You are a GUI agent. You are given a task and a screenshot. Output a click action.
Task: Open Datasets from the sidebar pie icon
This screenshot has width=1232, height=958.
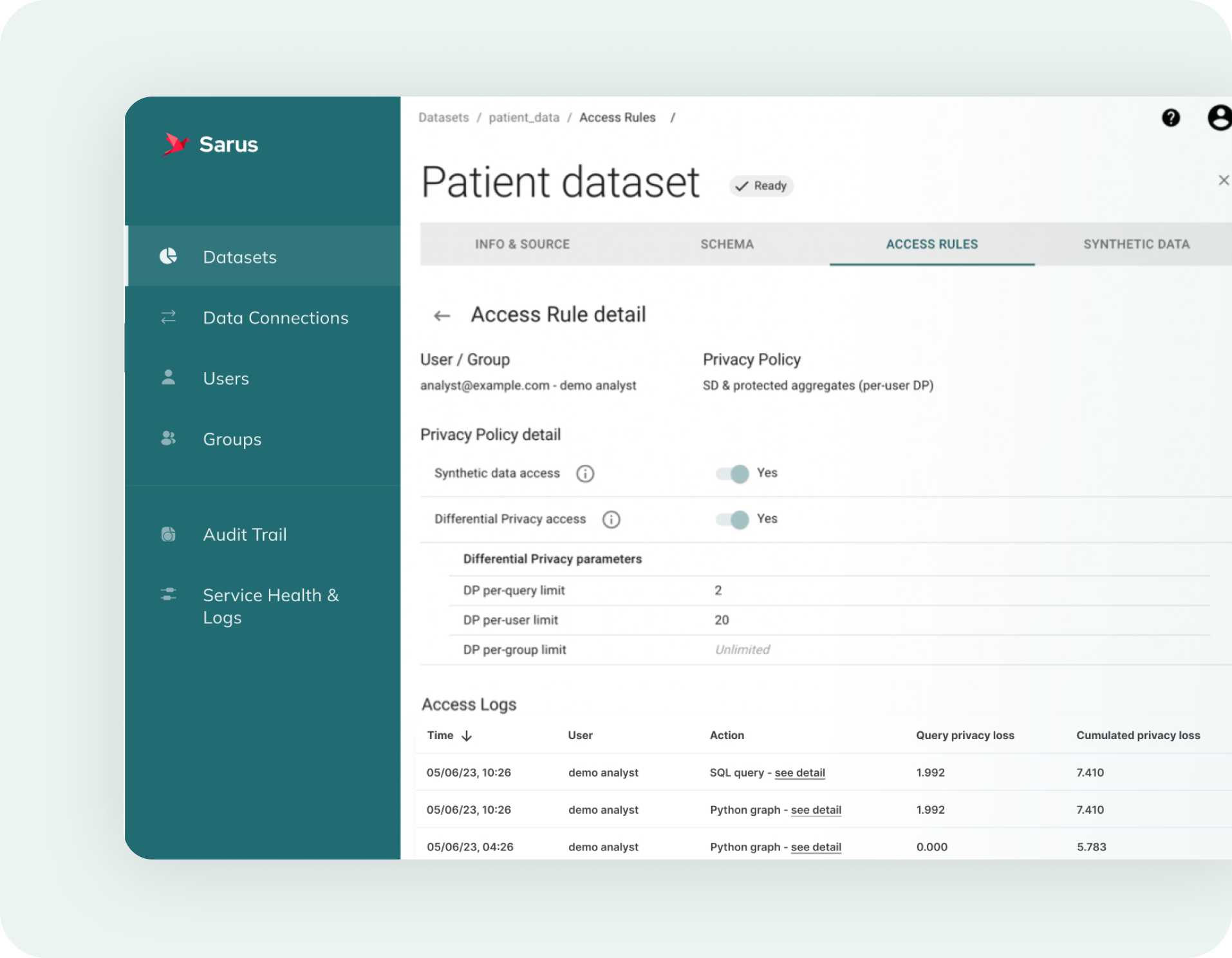point(168,256)
